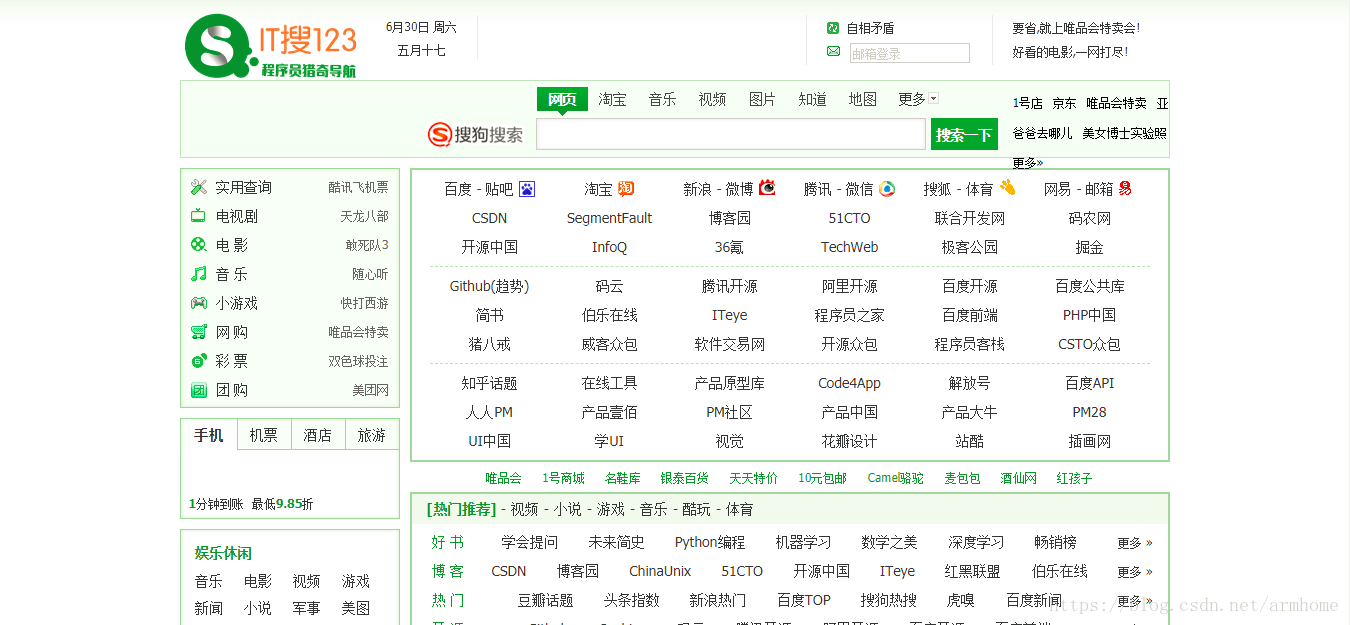The height and width of the screenshot is (625, 1350).
Task: Open the 开源中国 link in top grid
Action: (489, 247)
